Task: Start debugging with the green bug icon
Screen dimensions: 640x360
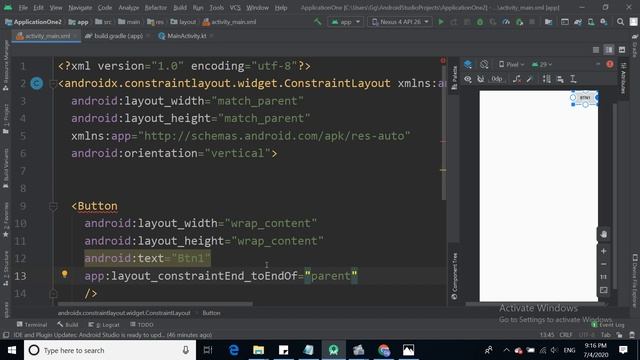Action: 480,22
